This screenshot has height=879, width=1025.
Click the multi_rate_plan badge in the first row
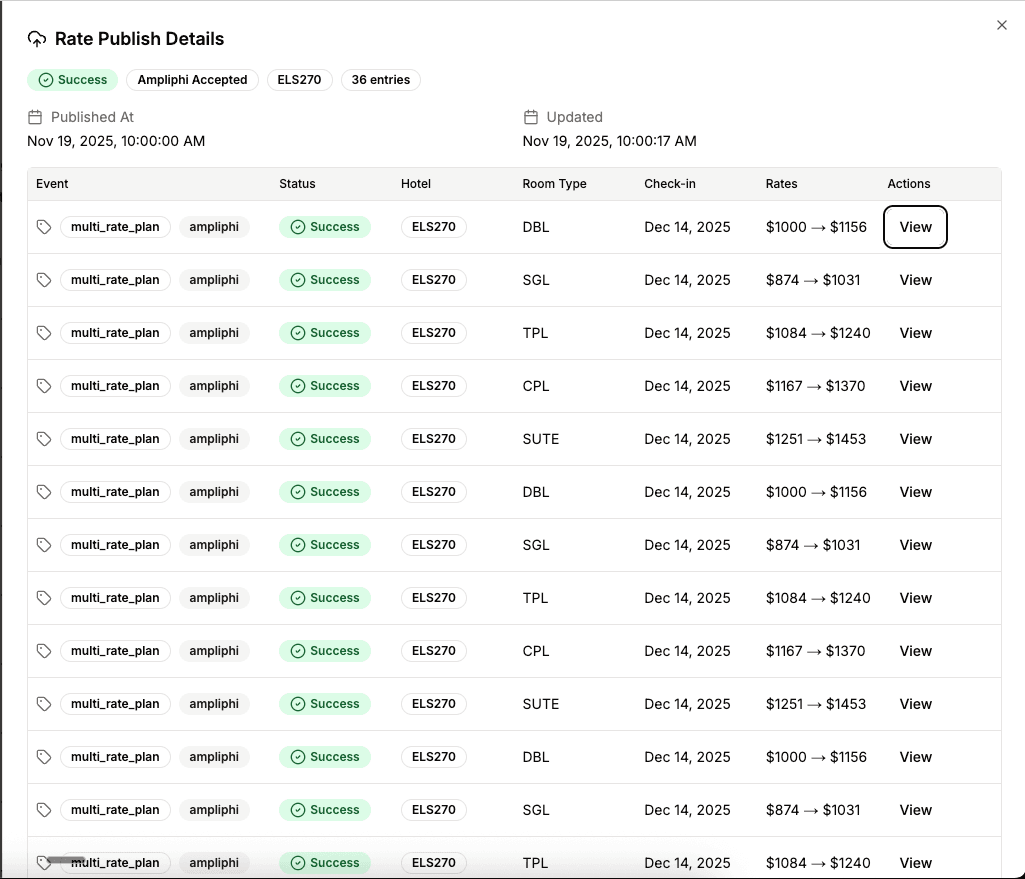tap(115, 227)
